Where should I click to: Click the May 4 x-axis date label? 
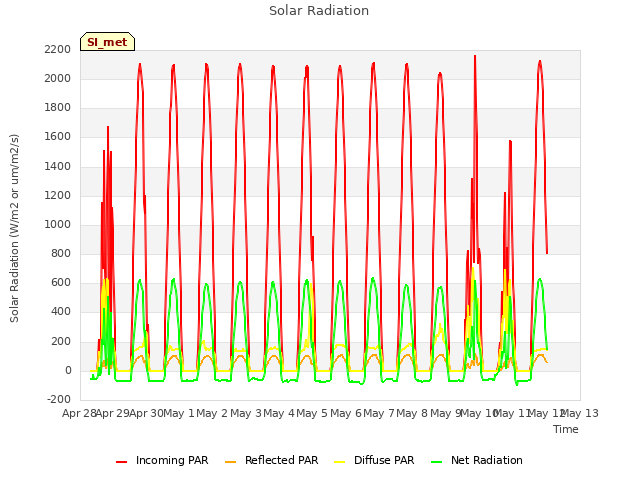pyautogui.click(x=279, y=413)
